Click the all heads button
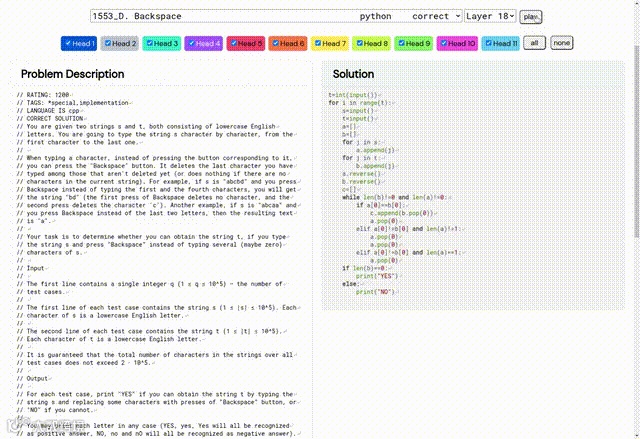Screen dimensions: 640x439 (x=534, y=43)
